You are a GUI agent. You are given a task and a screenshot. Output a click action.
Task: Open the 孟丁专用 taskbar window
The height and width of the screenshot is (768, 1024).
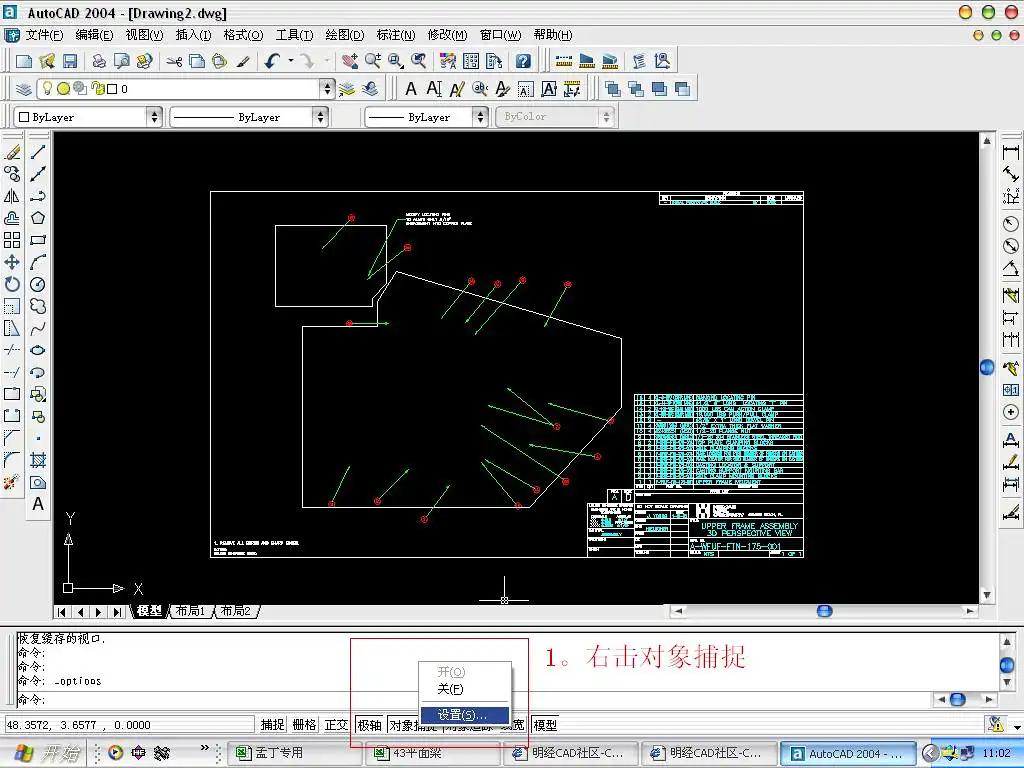[295, 753]
